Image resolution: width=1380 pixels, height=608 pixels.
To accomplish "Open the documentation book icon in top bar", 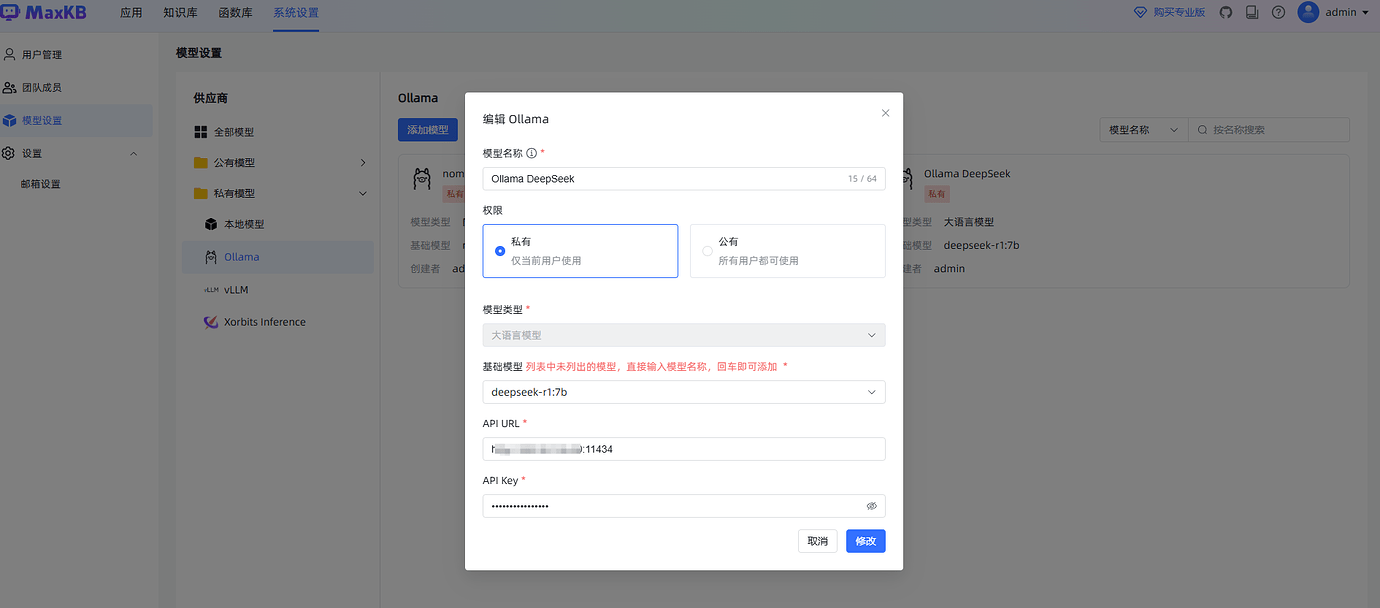I will click(1252, 12).
